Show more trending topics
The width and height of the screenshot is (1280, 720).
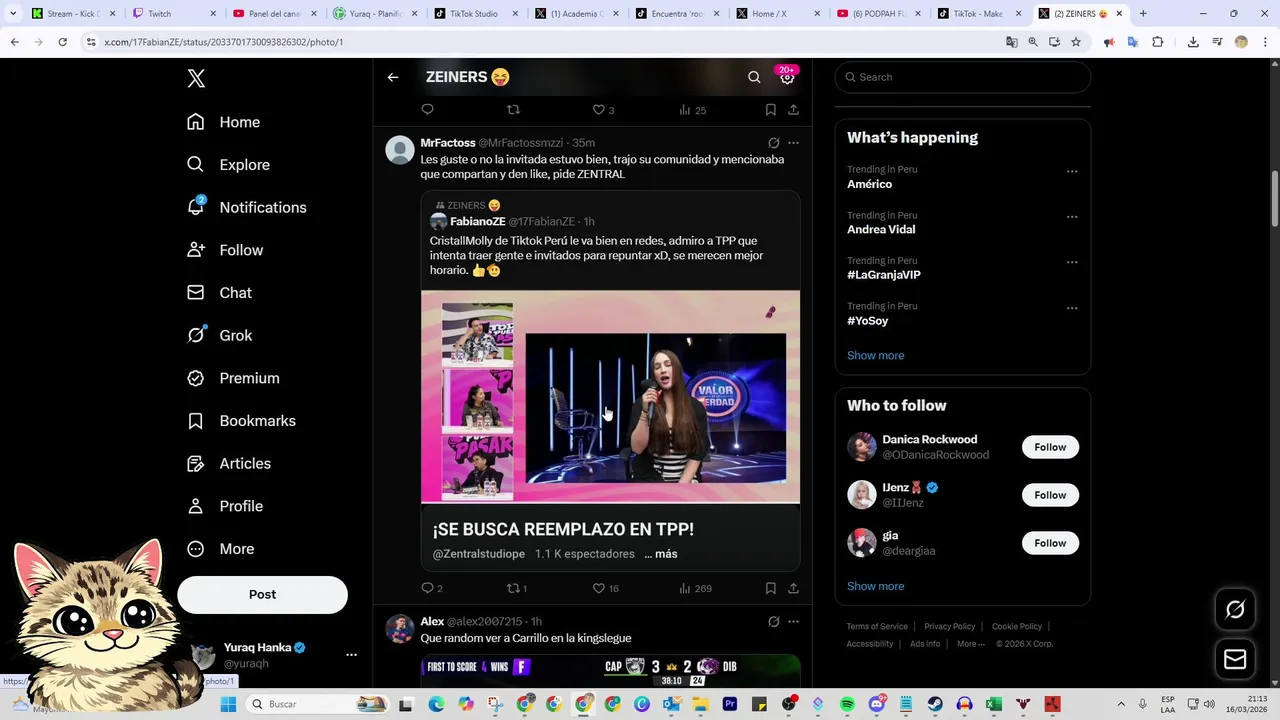point(875,356)
